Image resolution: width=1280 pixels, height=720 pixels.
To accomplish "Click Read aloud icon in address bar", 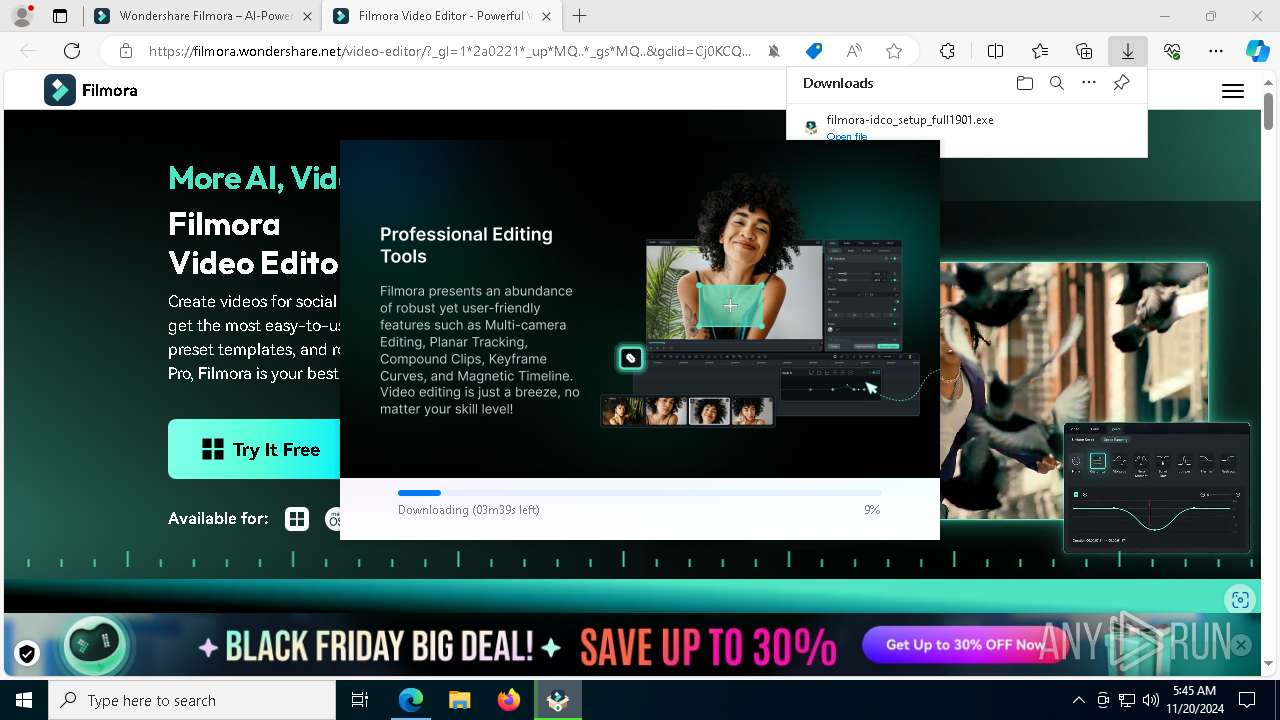I will coord(854,51).
